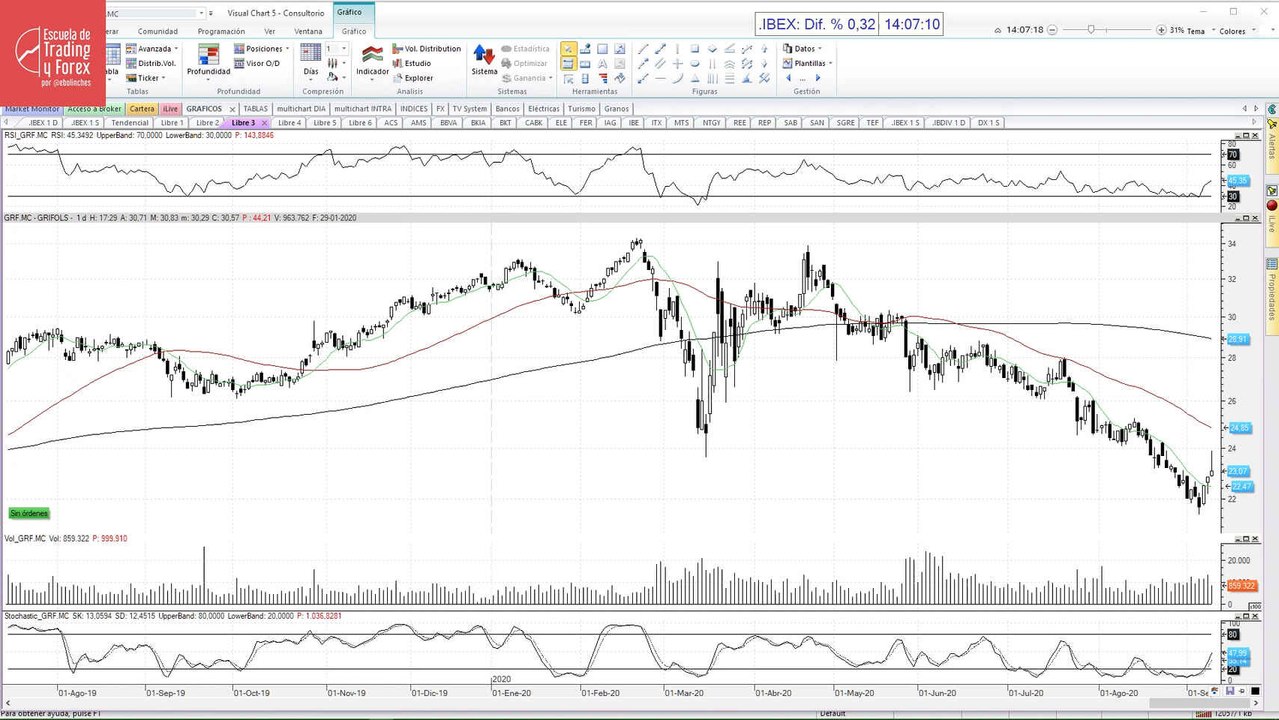Click the 24,85 price axis label
This screenshot has width=1279, height=720.
[1238, 428]
